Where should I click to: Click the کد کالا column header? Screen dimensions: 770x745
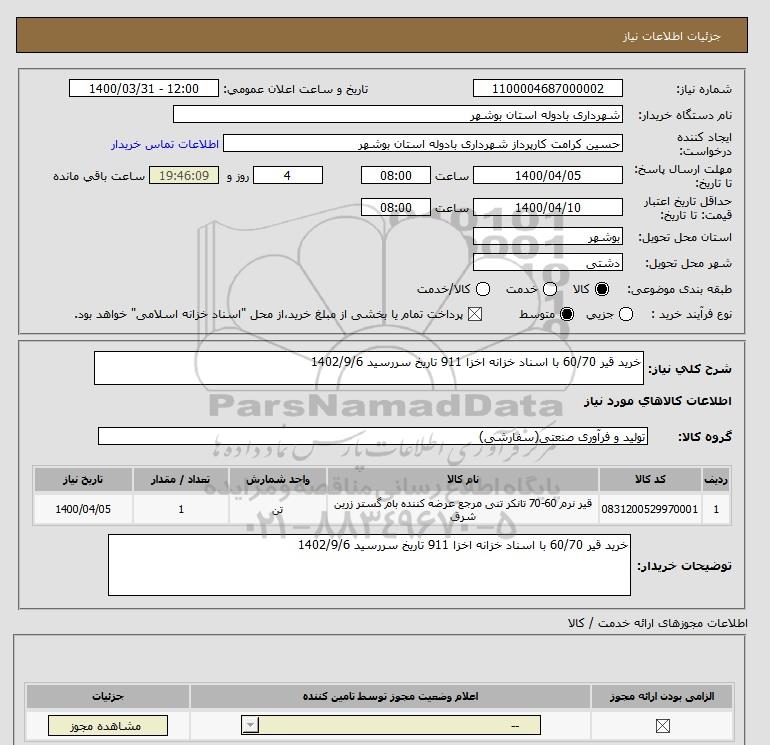[650, 479]
